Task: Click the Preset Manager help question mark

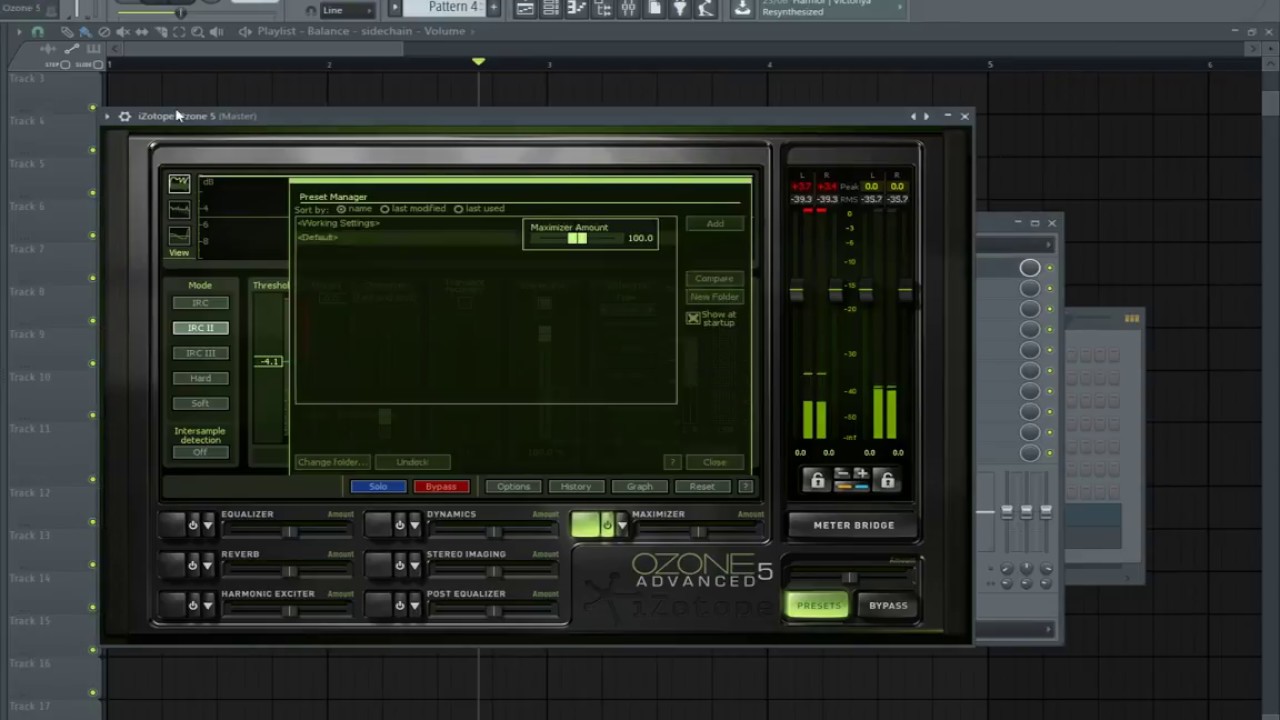Action: (x=672, y=462)
